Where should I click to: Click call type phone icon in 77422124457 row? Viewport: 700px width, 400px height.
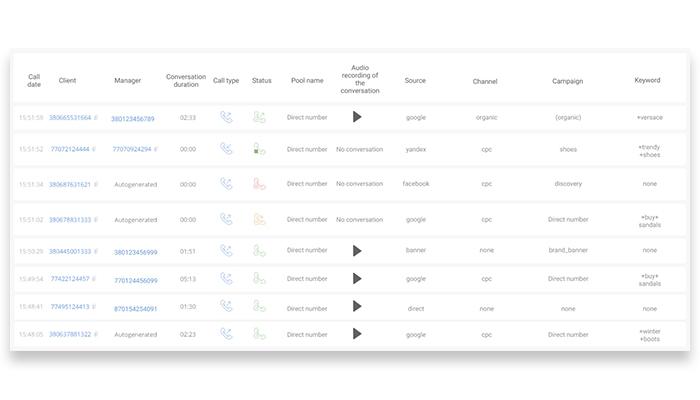pyautogui.click(x=226, y=278)
